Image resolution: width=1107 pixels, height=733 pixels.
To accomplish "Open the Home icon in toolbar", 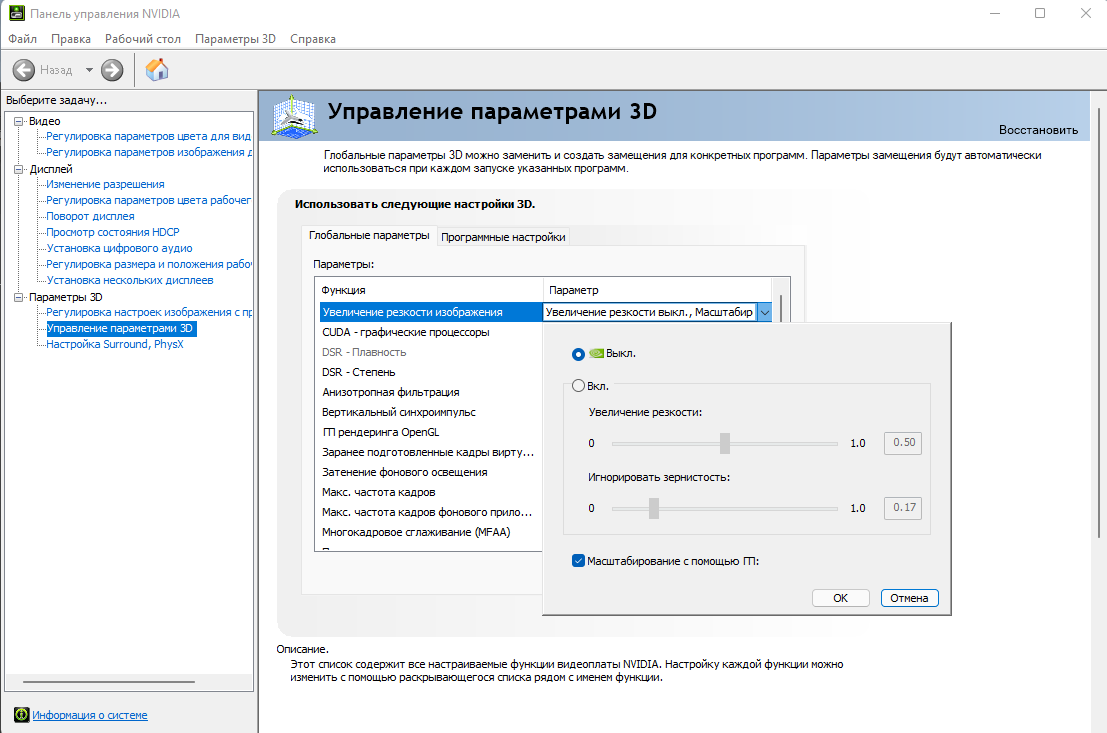I will 157,70.
